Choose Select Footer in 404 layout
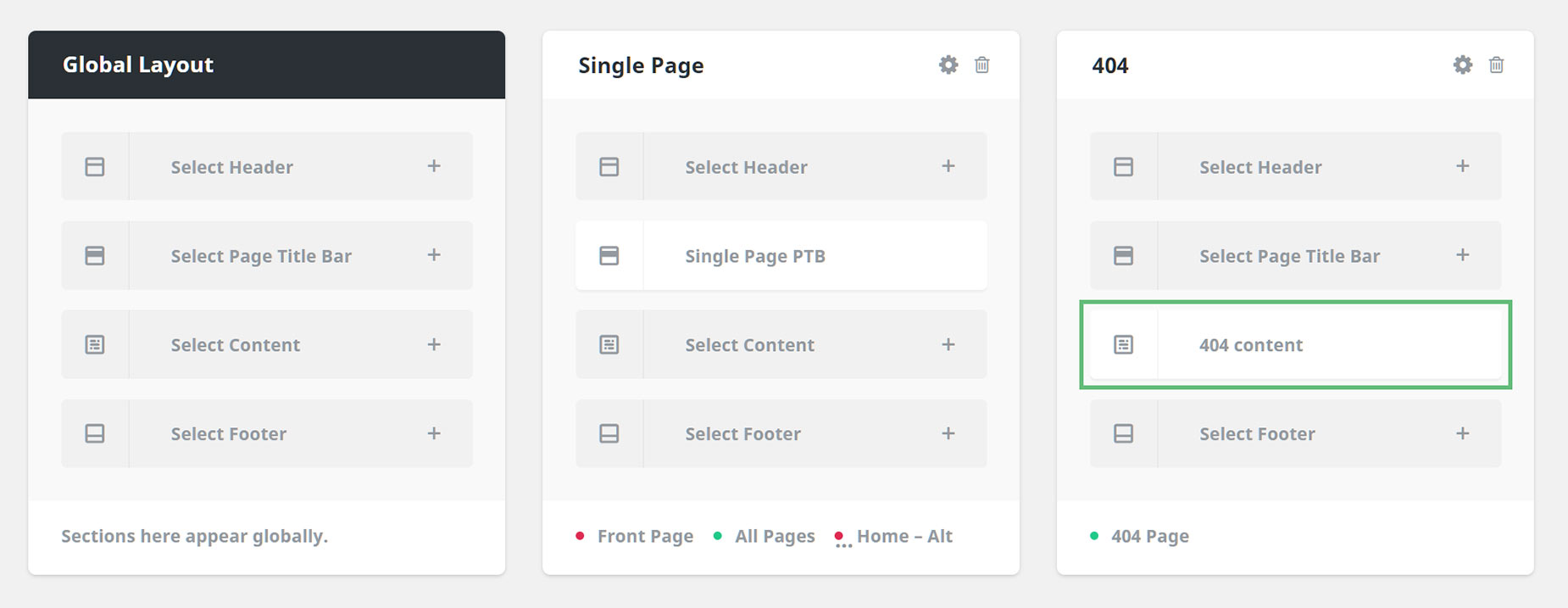This screenshot has height=608, width=1568. (x=1296, y=433)
